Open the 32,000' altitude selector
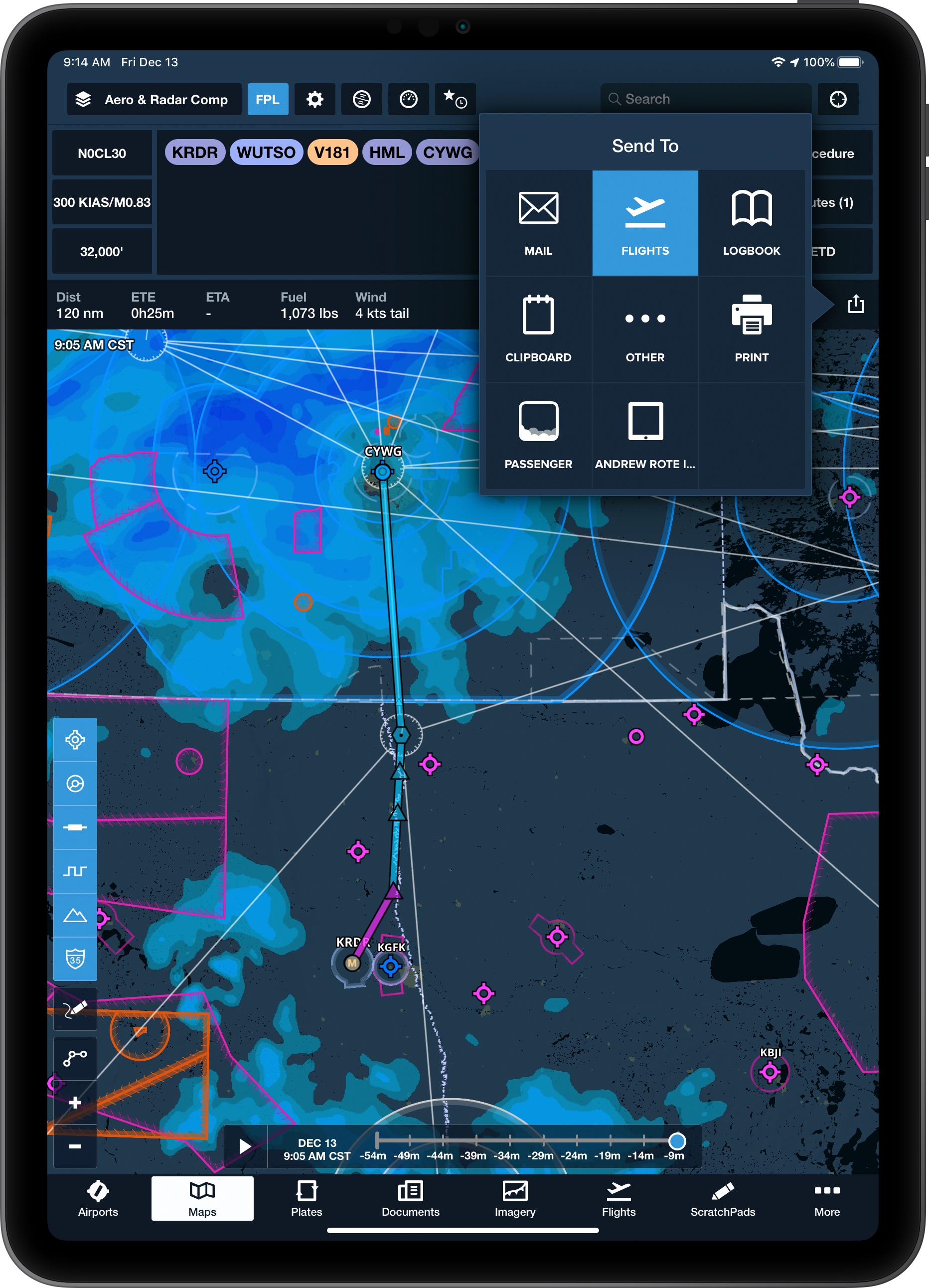 102,252
